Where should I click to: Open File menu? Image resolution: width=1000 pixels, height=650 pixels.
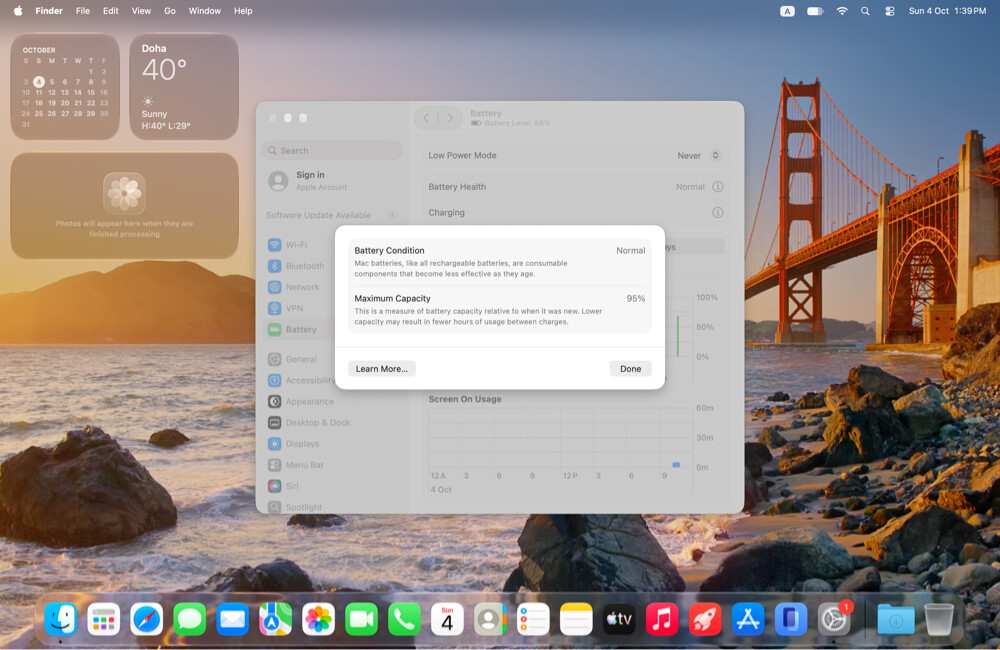click(x=83, y=11)
